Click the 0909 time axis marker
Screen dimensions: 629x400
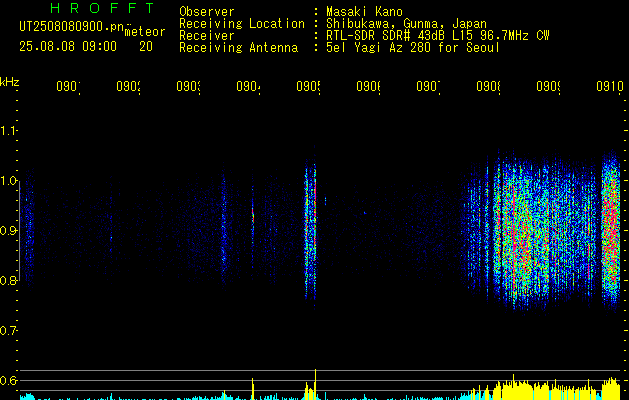[548, 86]
